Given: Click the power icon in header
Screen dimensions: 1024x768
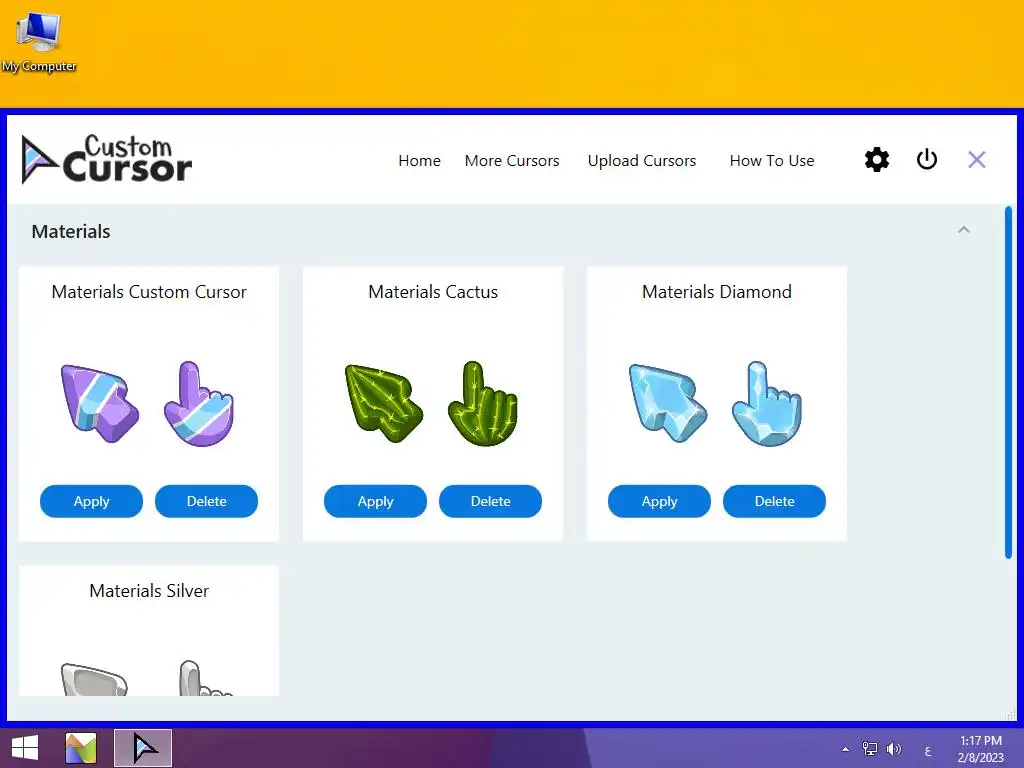Looking at the screenshot, I should point(927,159).
